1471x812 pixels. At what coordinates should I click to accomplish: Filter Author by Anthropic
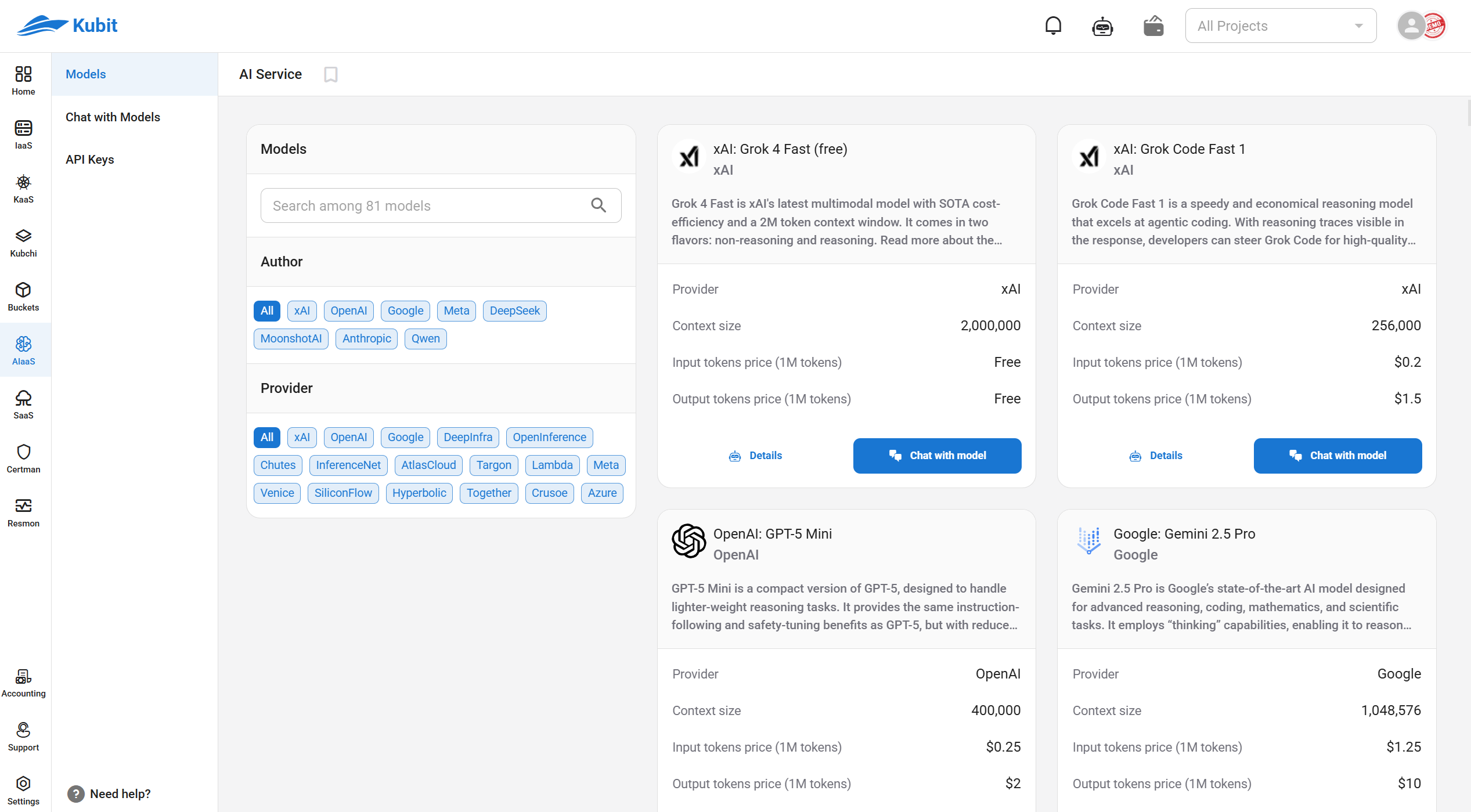click(366, 339)
